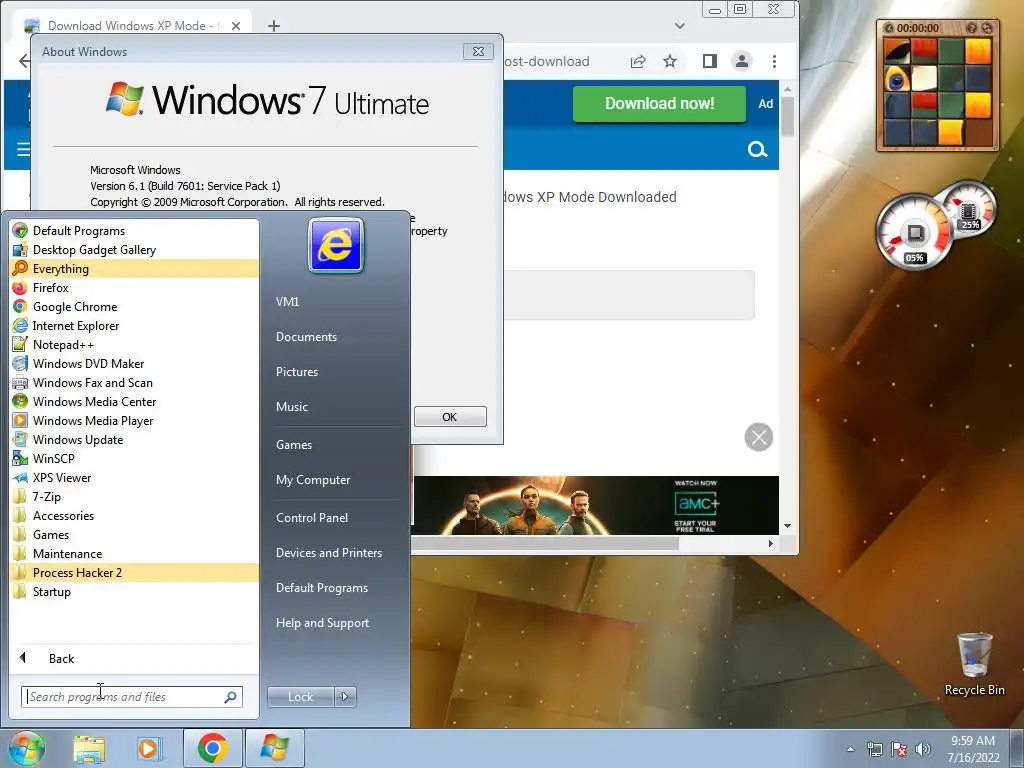Toggle Chrome's side panel icon
The width and height of the screenshot is (1024, 768).
709,61
